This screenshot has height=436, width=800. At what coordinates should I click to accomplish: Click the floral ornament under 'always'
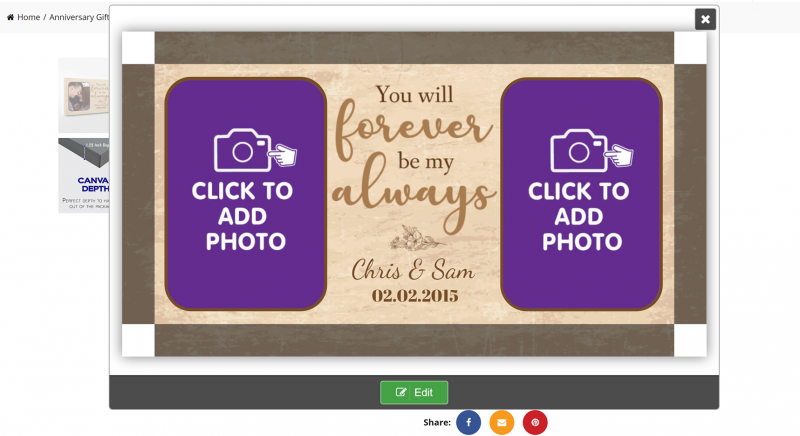click(x=414, y=237)
